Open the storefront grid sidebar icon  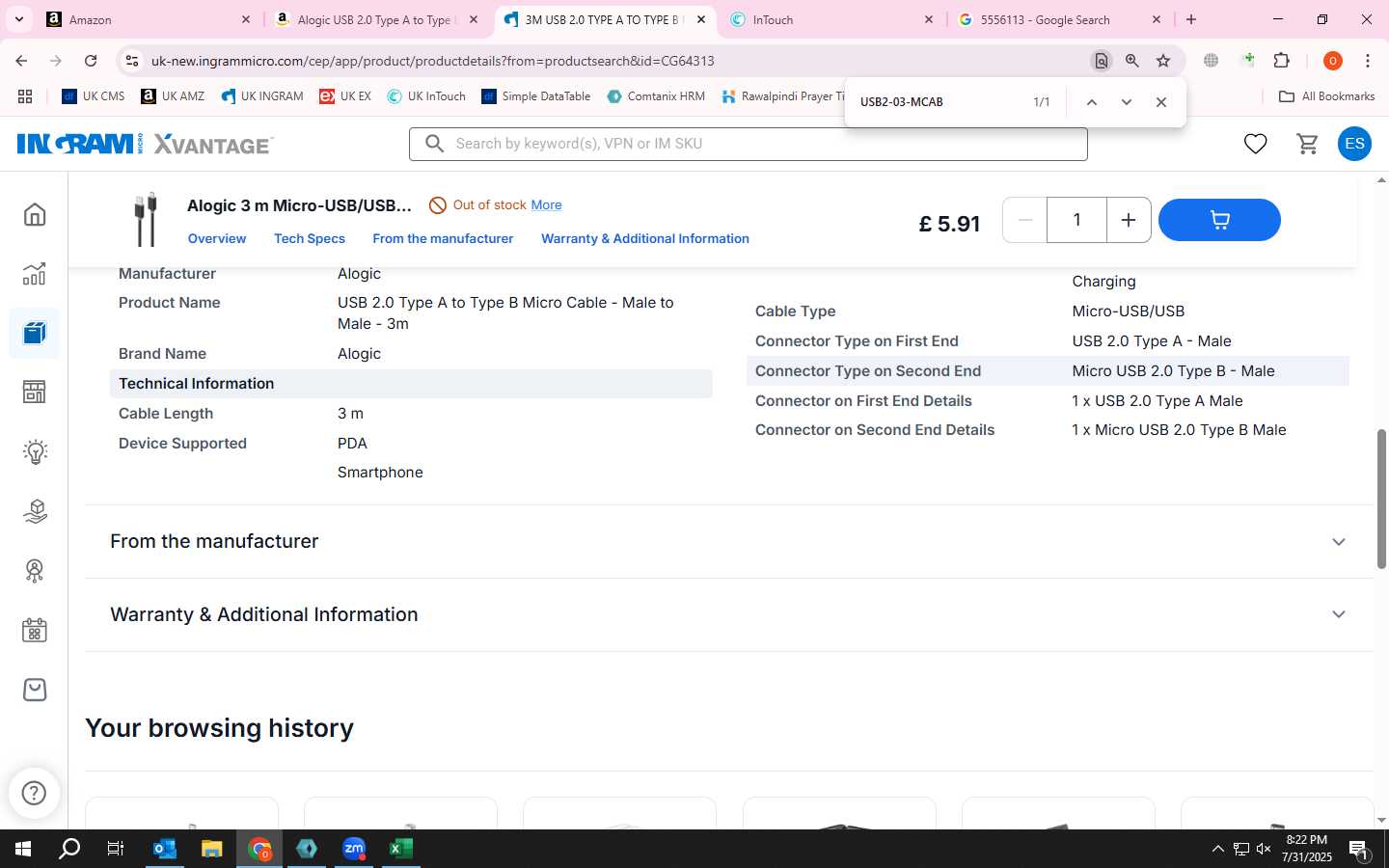click(35, 393)
